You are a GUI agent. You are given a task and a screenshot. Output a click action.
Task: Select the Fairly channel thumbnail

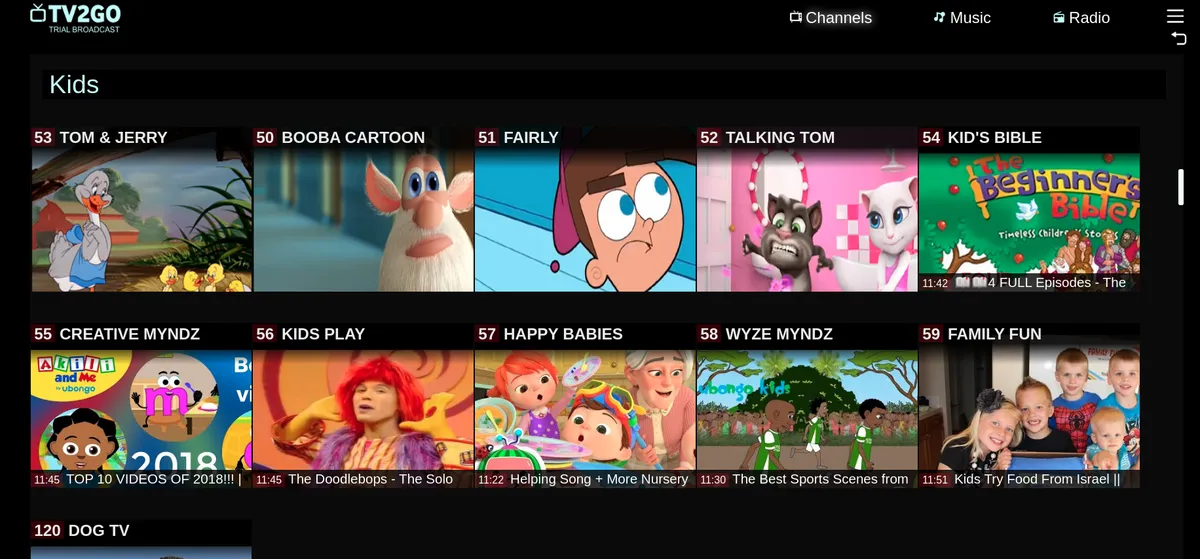pos(585,220)
